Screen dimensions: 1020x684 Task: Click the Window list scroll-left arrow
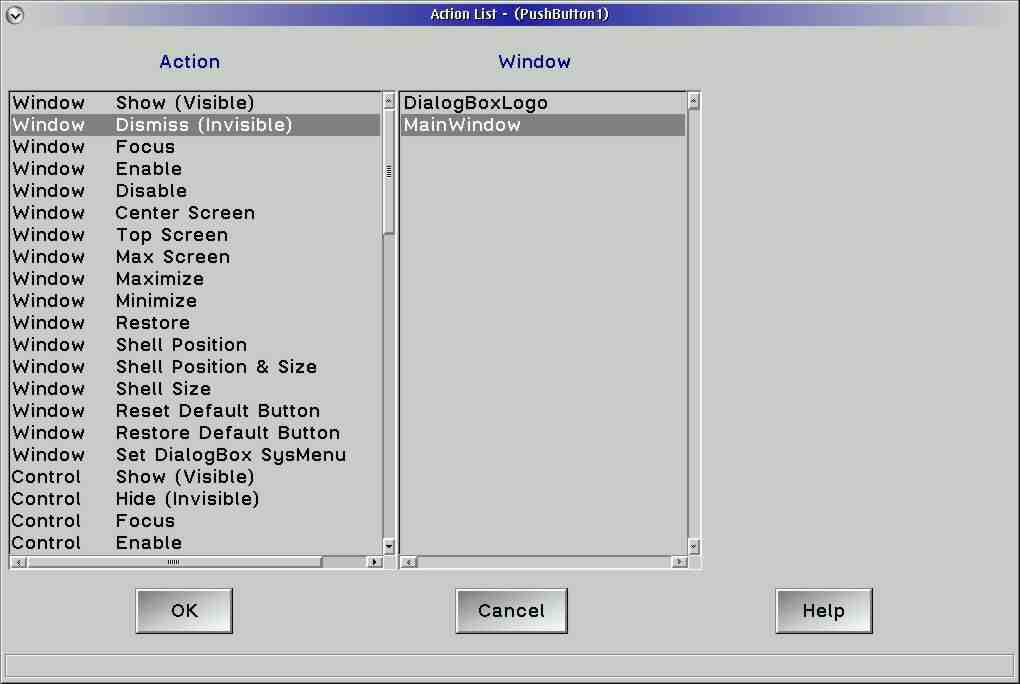(x=409, y=562)
